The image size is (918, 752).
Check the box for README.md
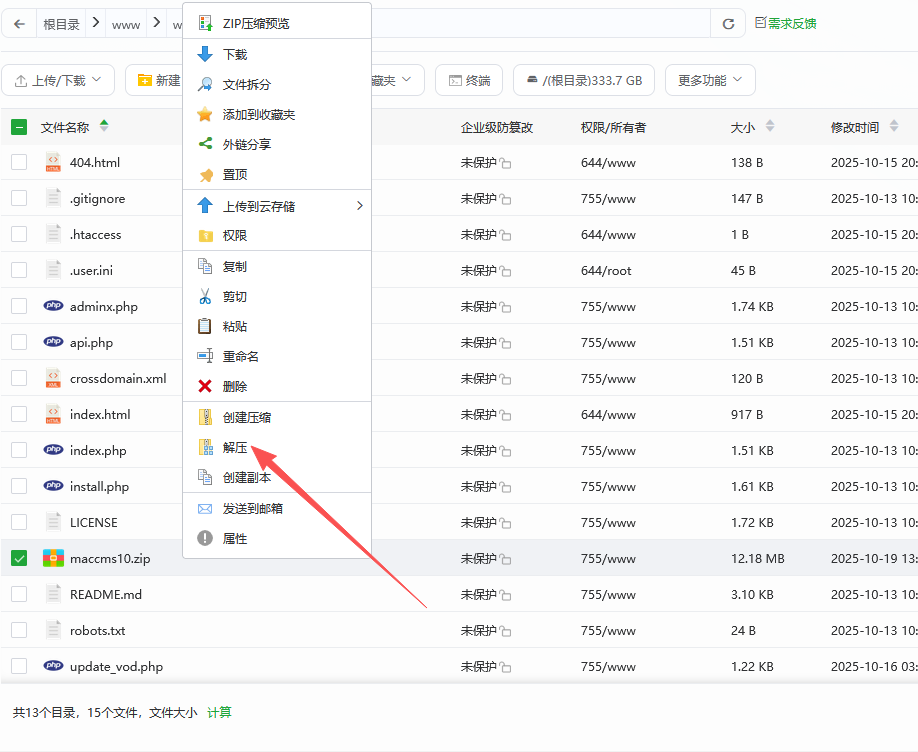[x=19, y=594]
